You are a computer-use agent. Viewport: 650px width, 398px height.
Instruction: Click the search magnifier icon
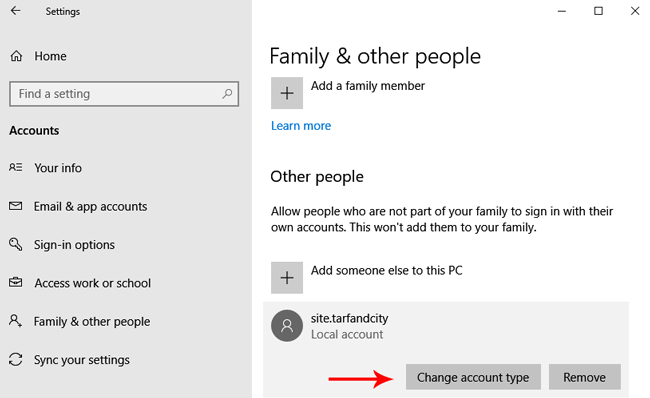coord(227,94)
